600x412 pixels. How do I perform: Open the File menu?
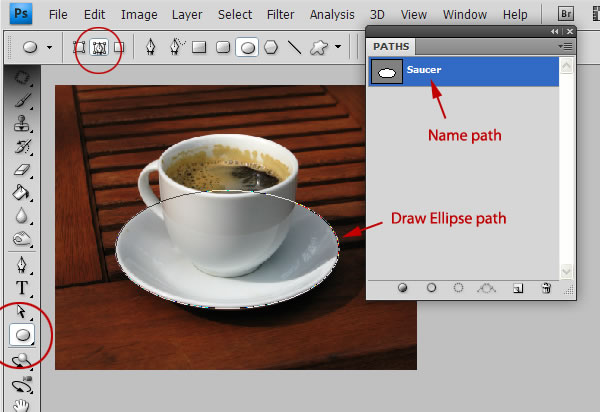tap(58, 15)
